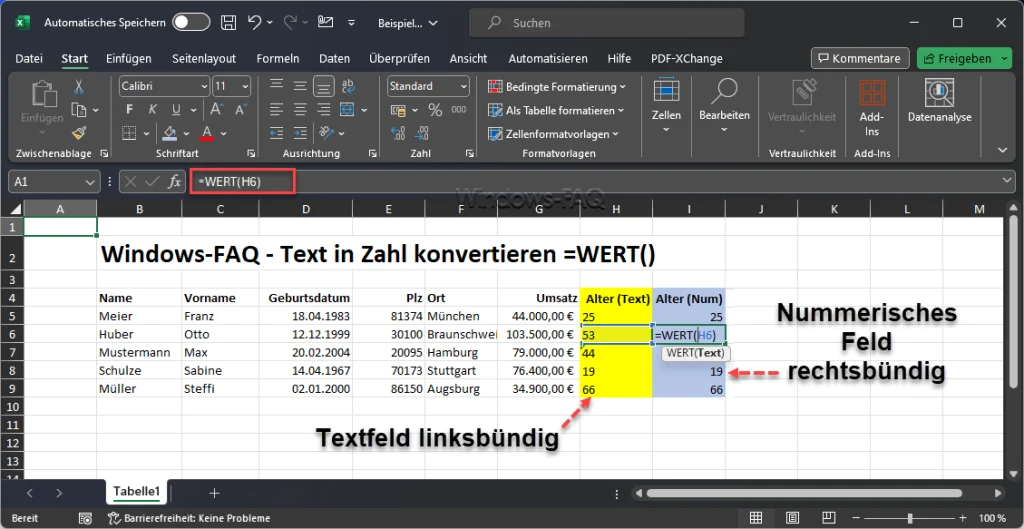Open the font size 11 dropdown

pos(244,86)
